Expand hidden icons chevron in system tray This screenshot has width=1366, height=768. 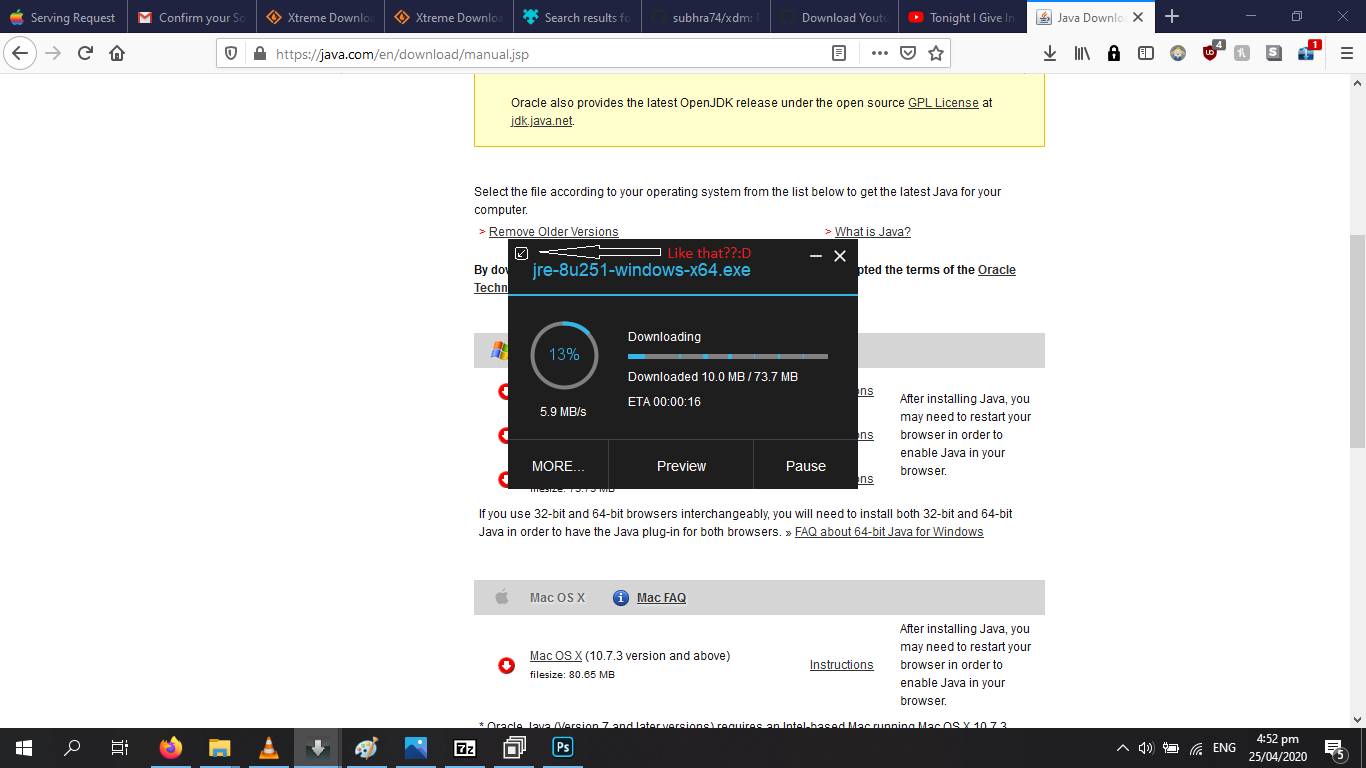[x=1122, y=747]
